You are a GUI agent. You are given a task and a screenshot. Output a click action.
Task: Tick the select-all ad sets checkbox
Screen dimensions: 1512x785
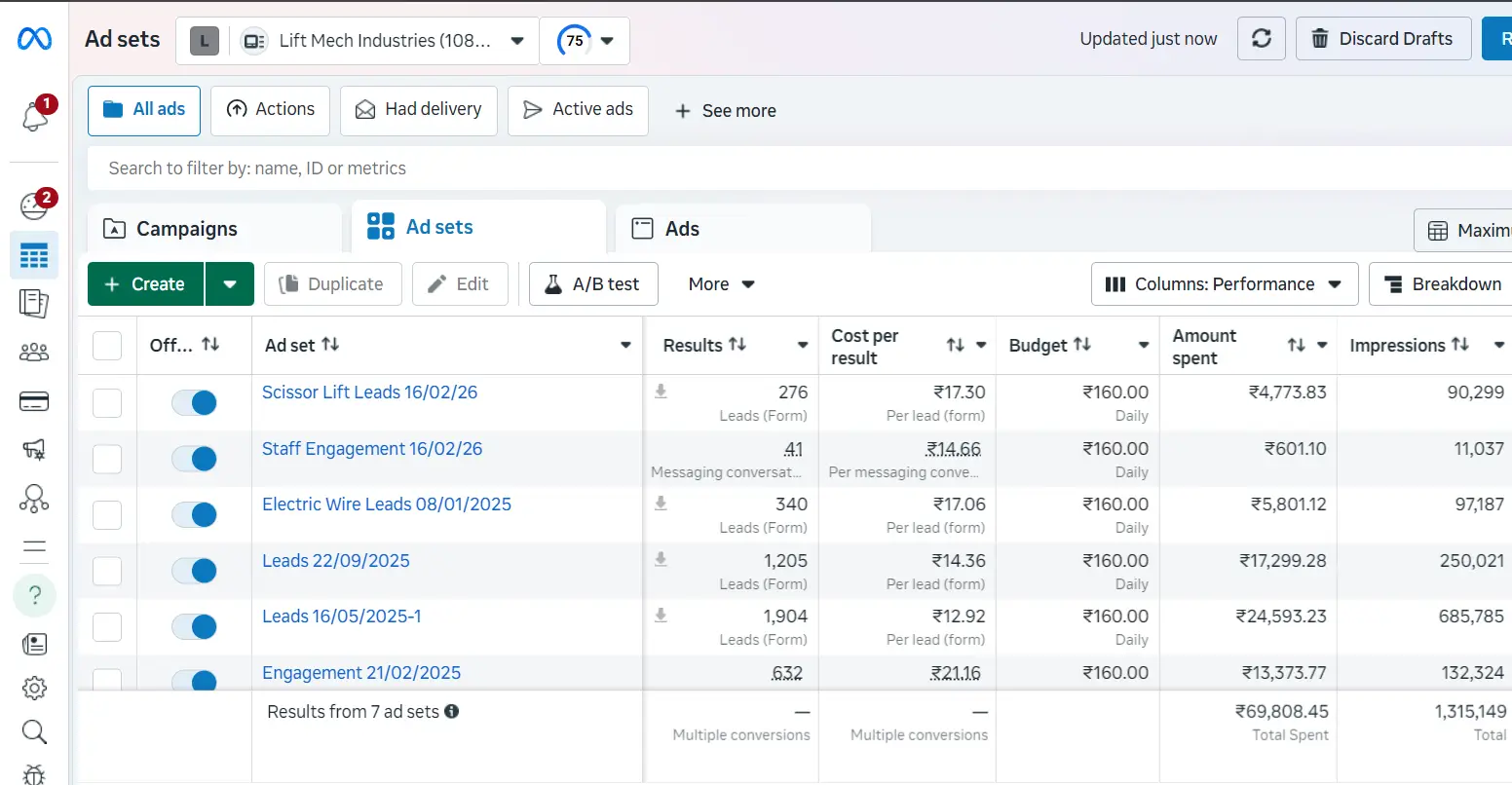point(107,346)
